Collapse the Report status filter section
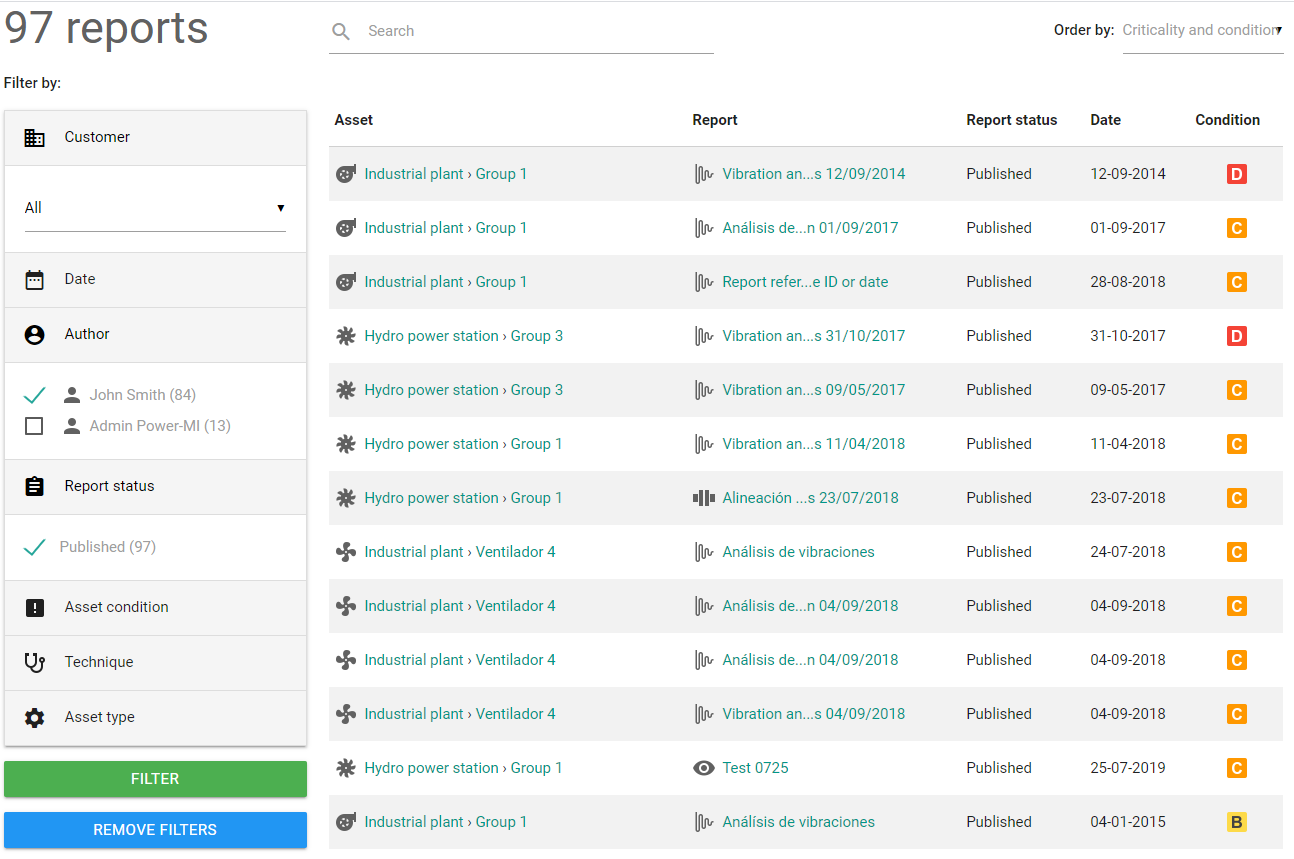This screenshot has height=859, width=1294. (x=155, y=487)
